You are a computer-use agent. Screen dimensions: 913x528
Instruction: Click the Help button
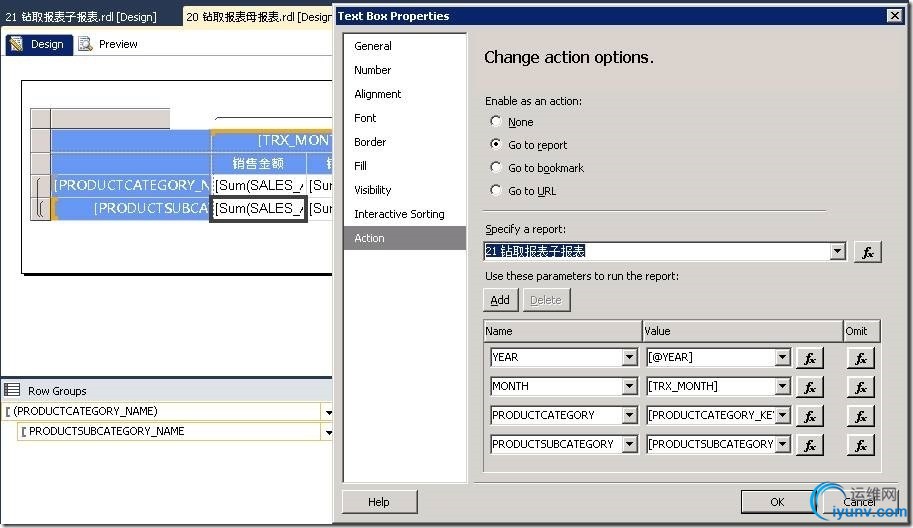click(379, 502)
